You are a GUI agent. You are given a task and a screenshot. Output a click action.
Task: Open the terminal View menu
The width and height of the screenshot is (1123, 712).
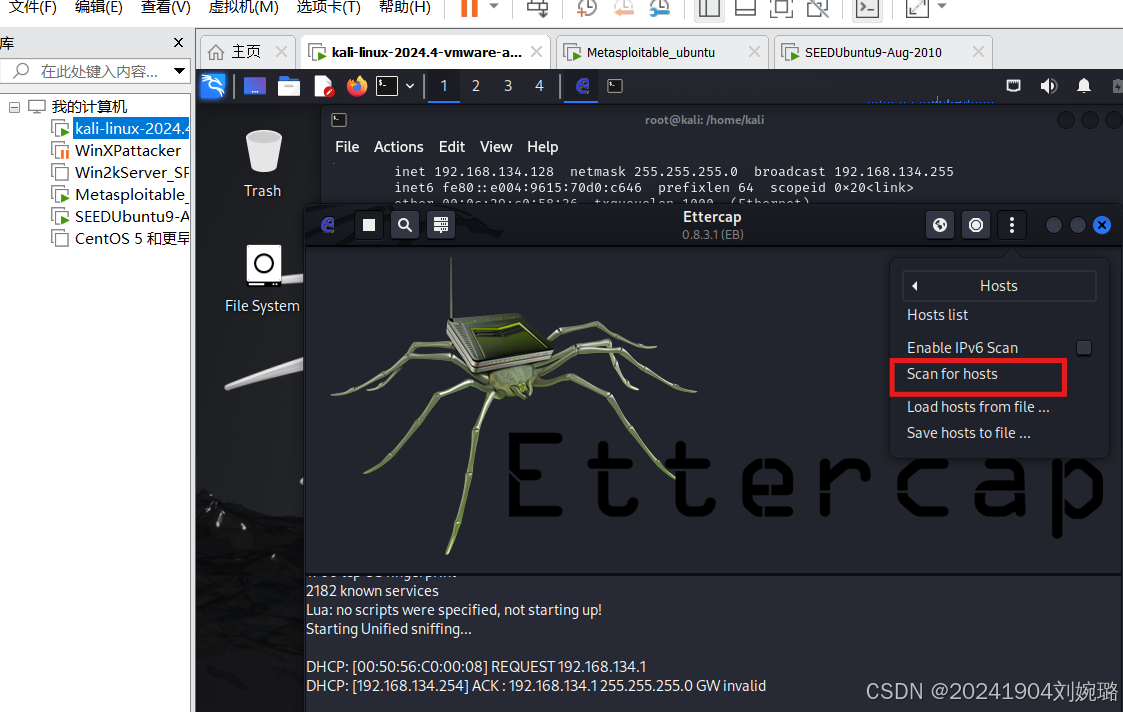[496, 147]
